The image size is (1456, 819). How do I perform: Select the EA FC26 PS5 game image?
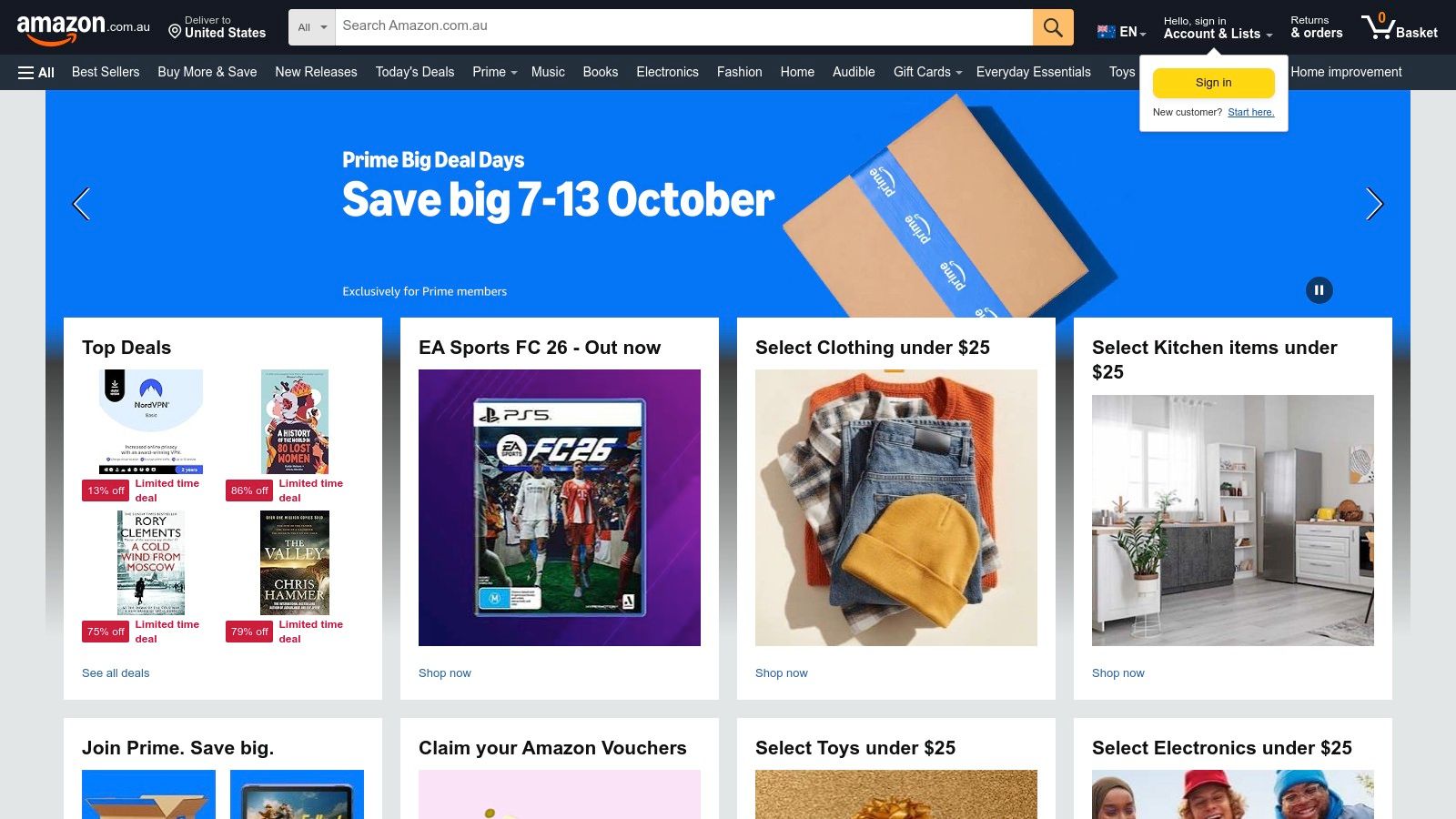click(560, 508)
